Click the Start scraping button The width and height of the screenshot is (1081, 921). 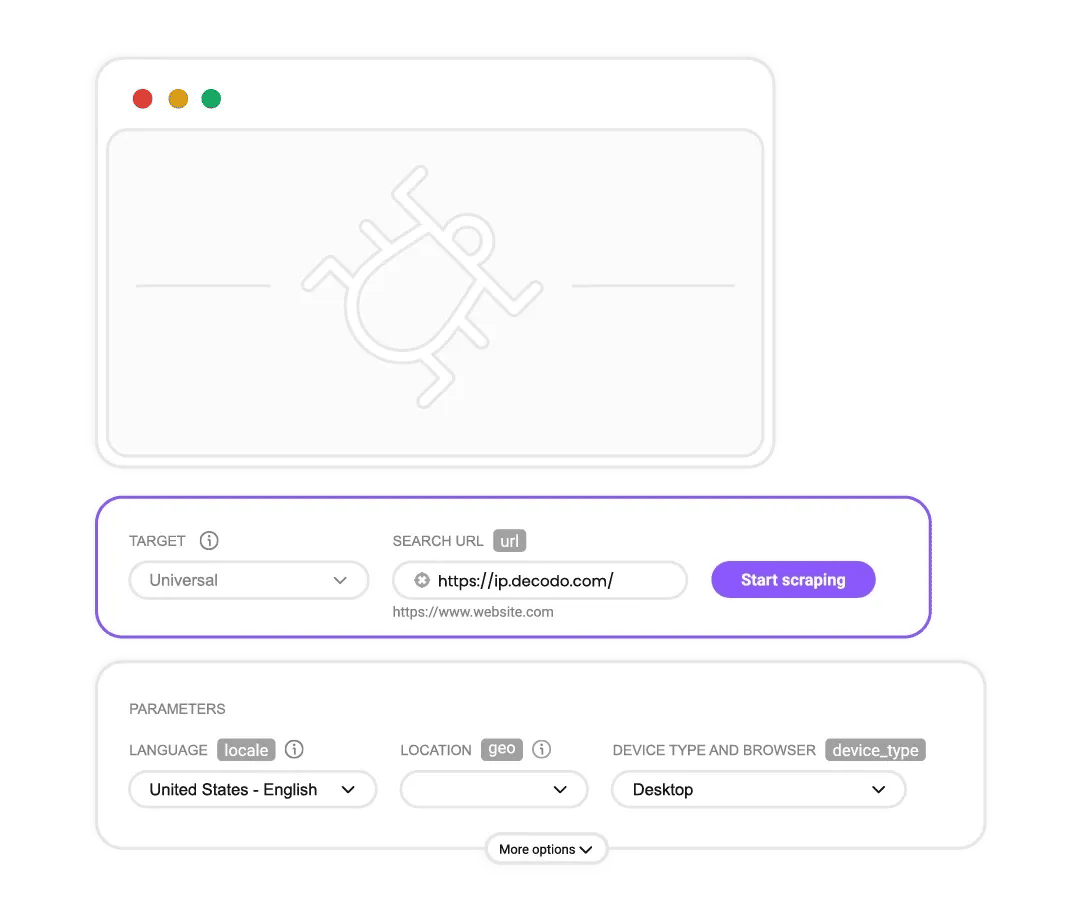tap(794, 580)
